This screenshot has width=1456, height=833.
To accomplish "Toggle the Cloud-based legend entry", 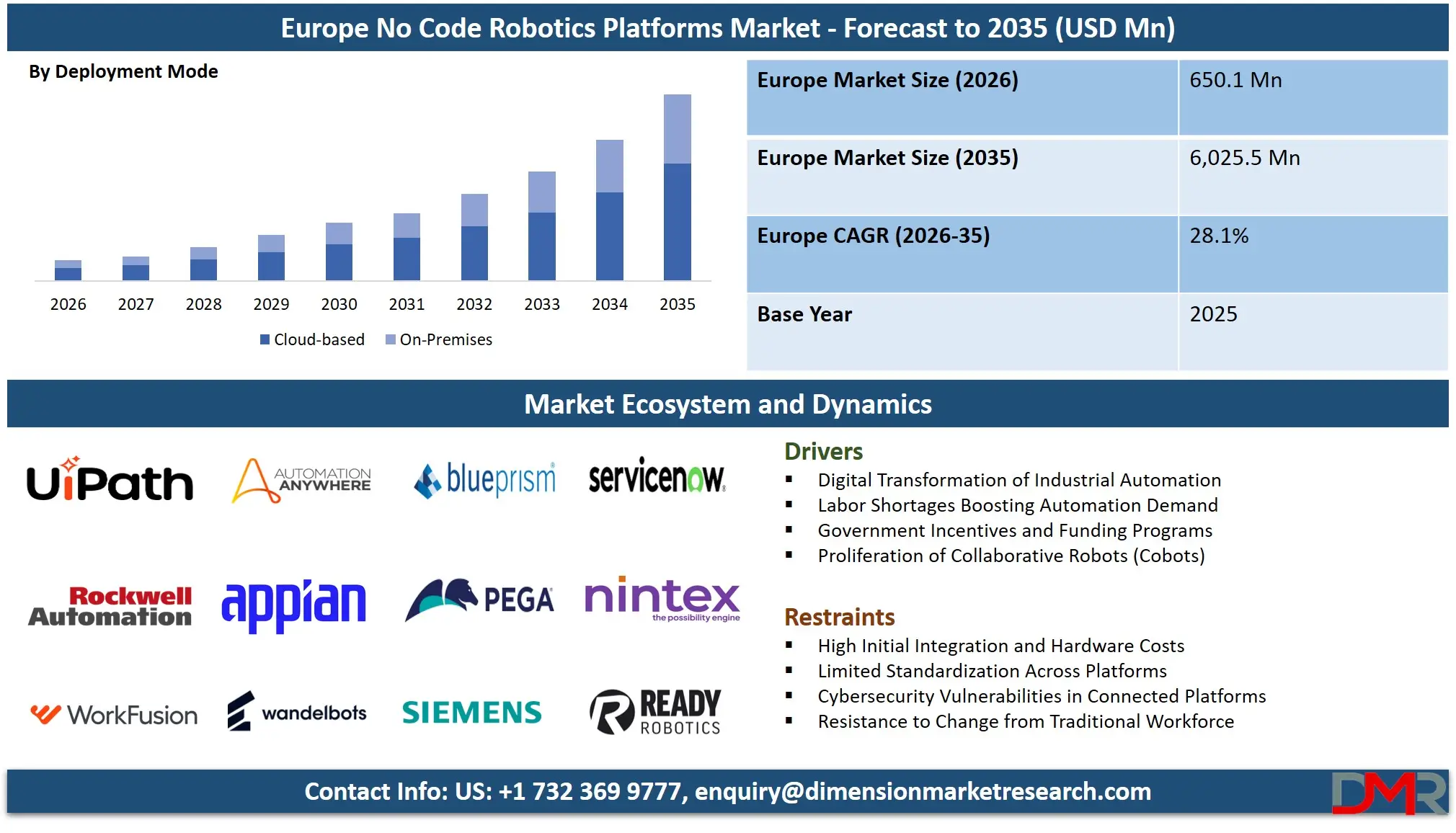I will click(x=311, y=339).
